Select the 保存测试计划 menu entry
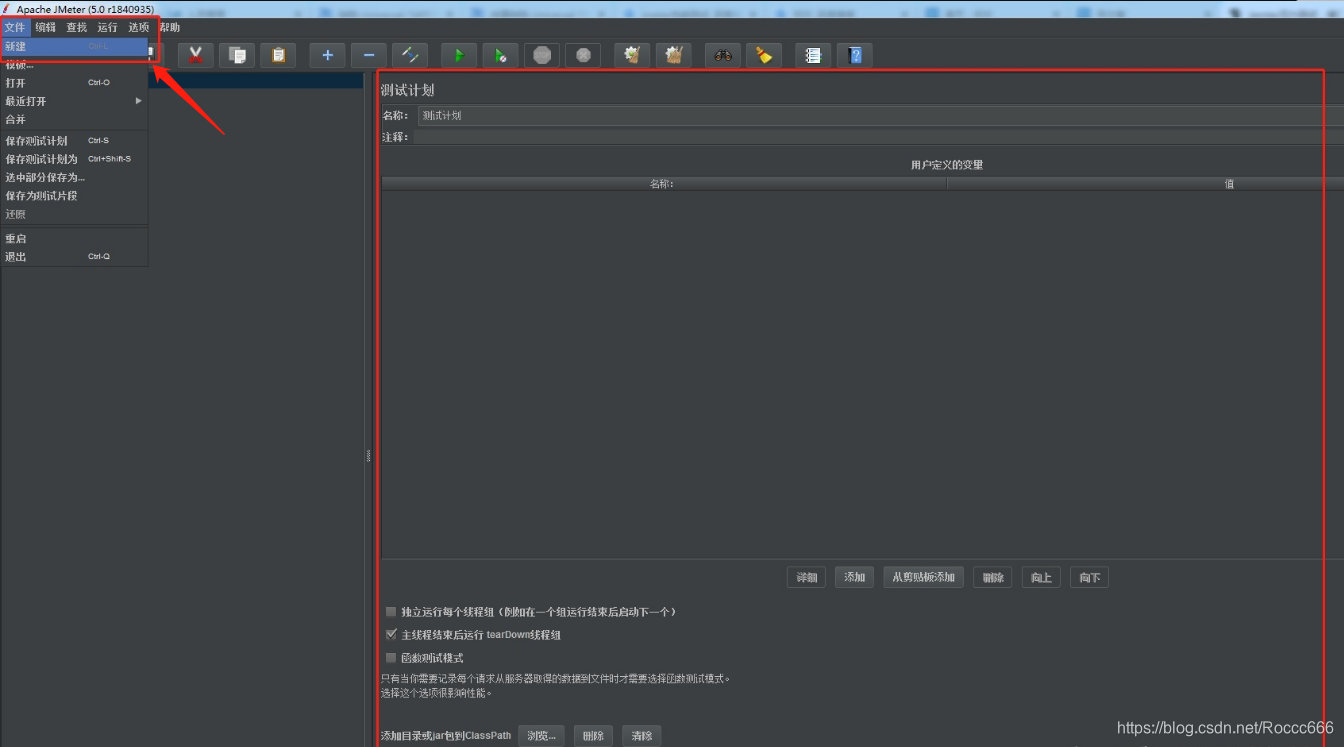This screenshot has height=747, width=1344. tap(74, 141)
